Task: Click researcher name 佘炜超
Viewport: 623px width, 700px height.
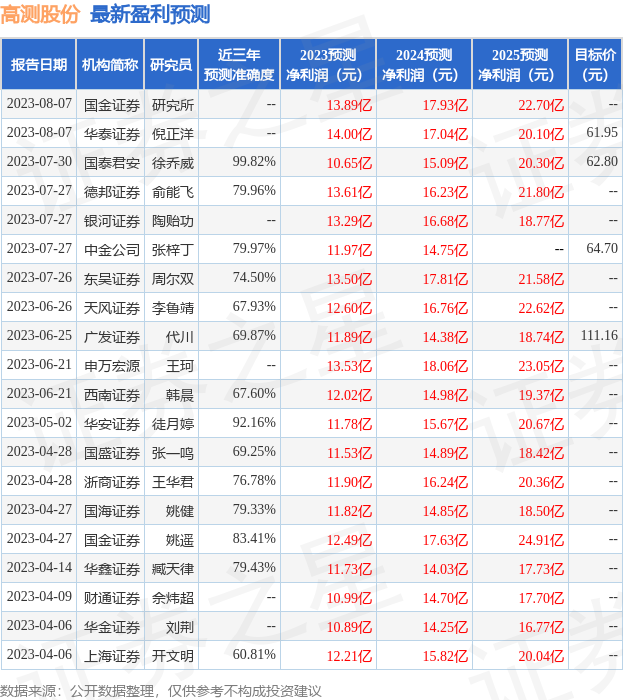Action: pyautogui.click(x=173, y=598)
